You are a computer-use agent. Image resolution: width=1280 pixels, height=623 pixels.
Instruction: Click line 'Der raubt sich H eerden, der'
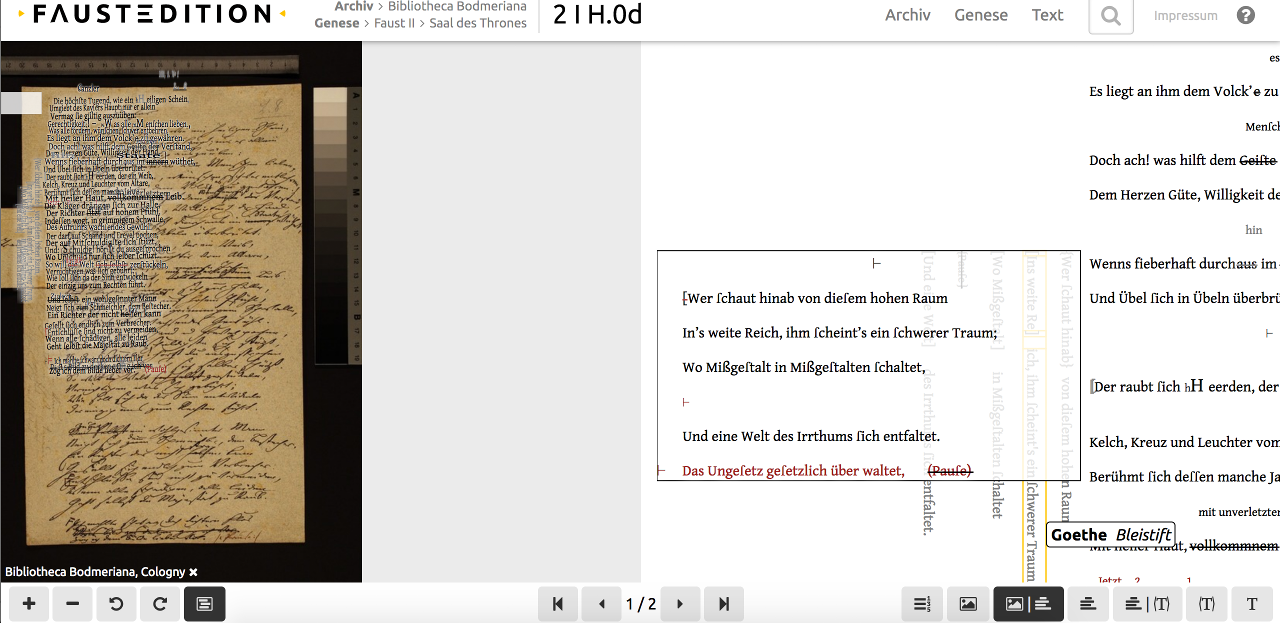[1184, 386]
